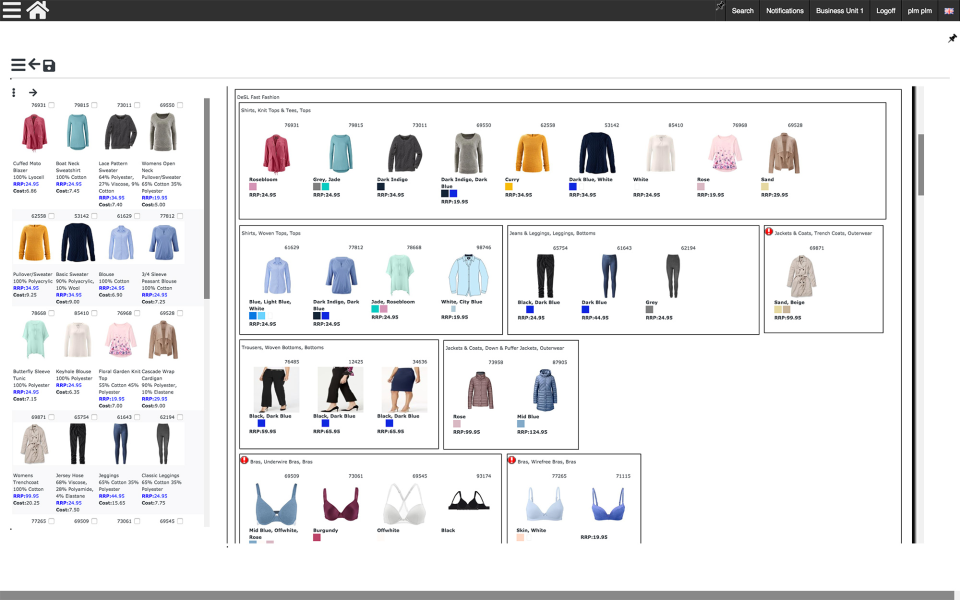Enable the checkbox for product 62558

coord(51,216)
